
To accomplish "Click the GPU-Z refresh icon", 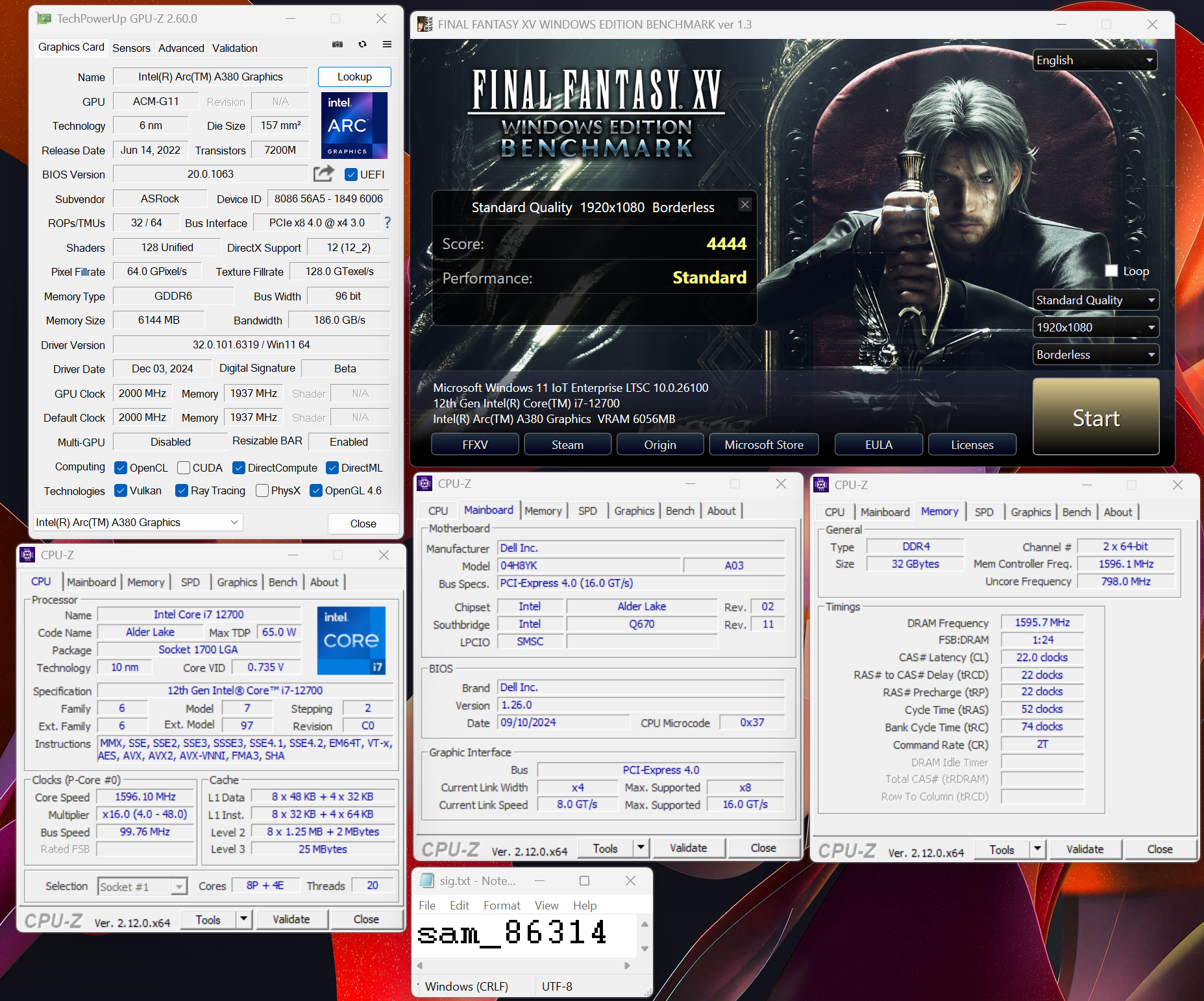I will coord(362,44).
